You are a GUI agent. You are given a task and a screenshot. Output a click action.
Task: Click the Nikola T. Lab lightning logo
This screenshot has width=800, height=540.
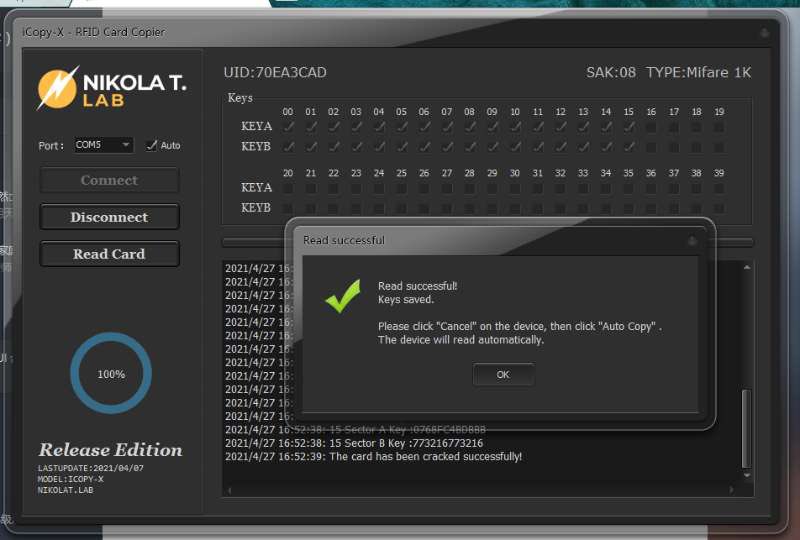[58, 88]
